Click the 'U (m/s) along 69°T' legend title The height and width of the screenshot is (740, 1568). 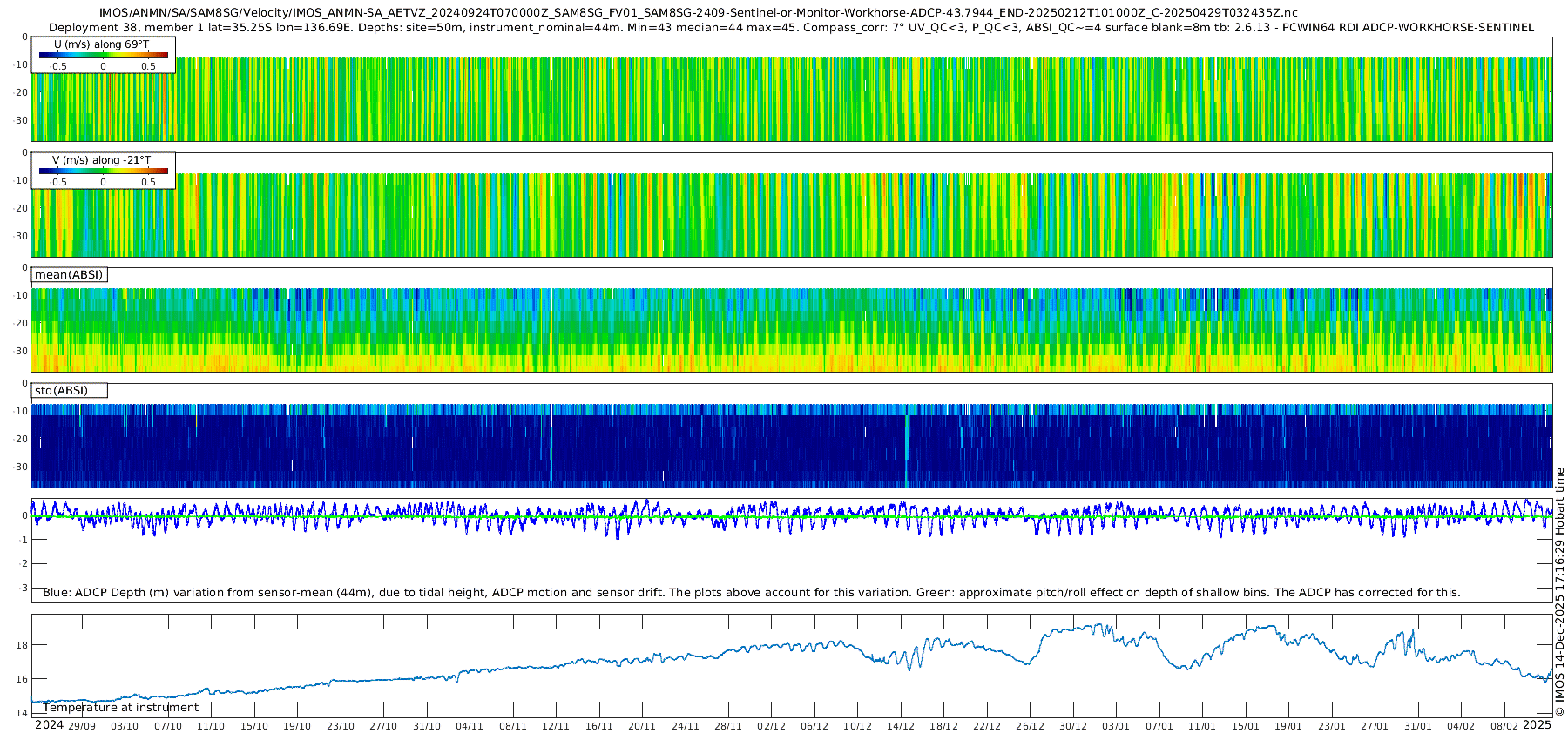(101, 44)
